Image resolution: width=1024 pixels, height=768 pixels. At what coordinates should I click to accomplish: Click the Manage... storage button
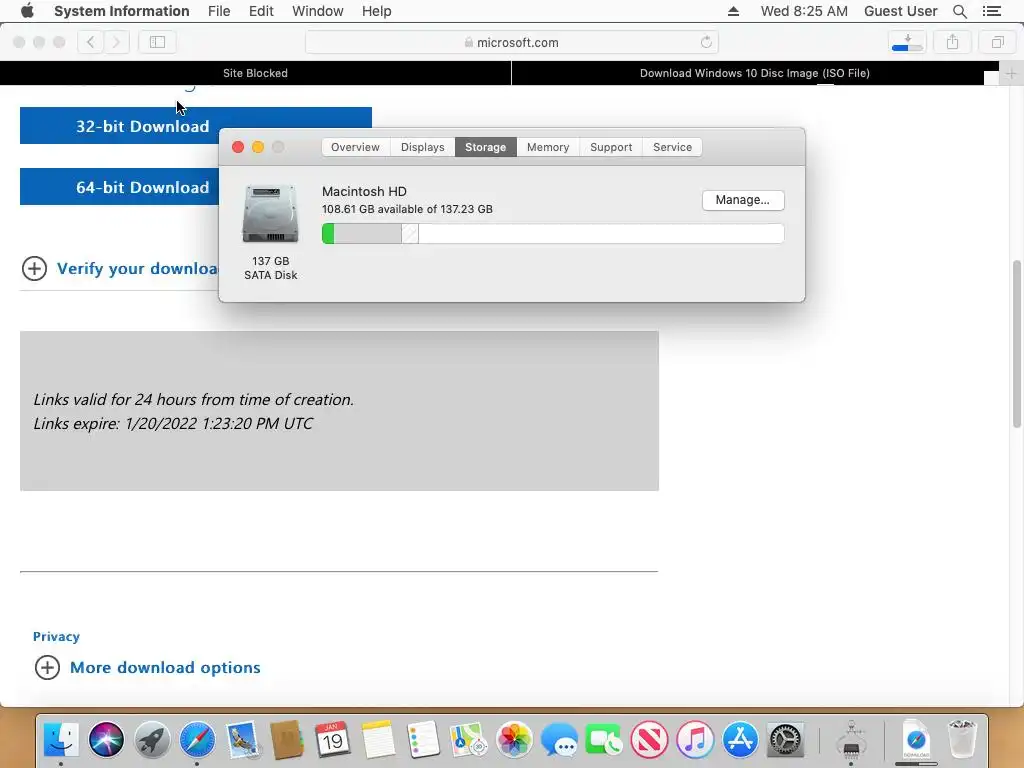(743, 200)
